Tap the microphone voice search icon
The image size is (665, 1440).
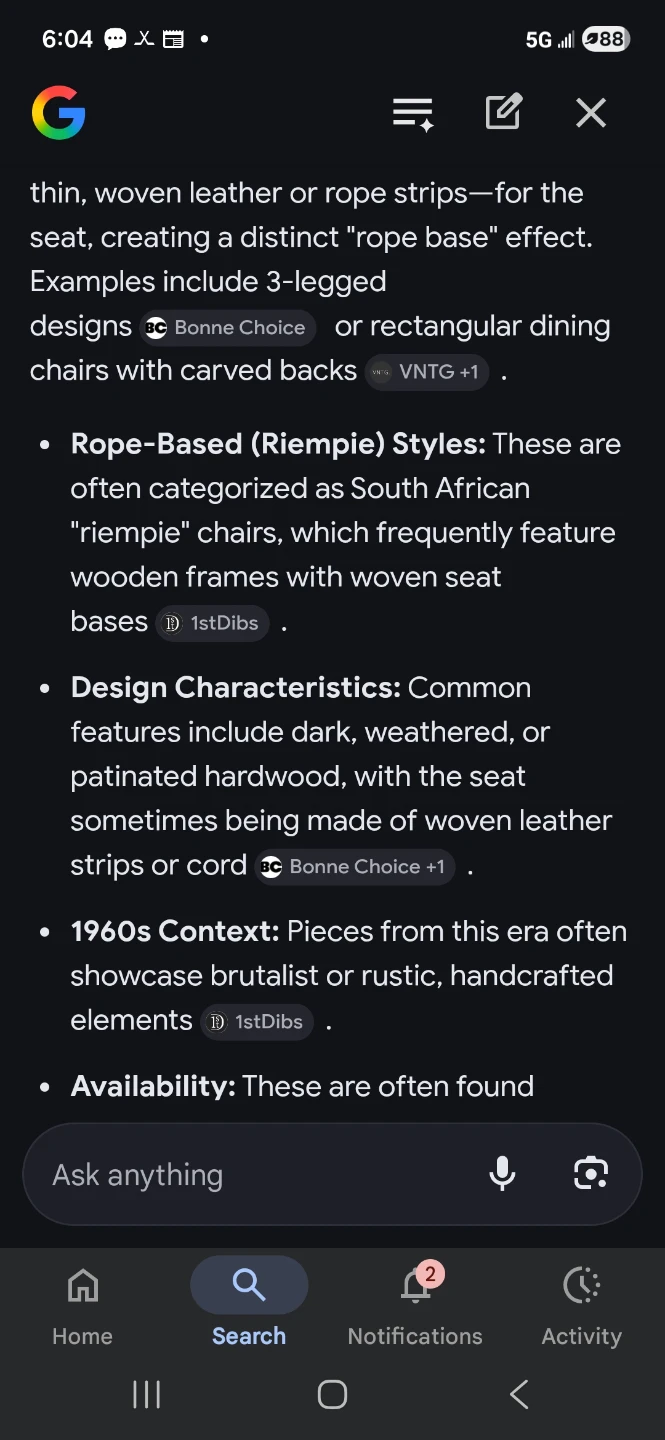click(x=502, y=1173)
